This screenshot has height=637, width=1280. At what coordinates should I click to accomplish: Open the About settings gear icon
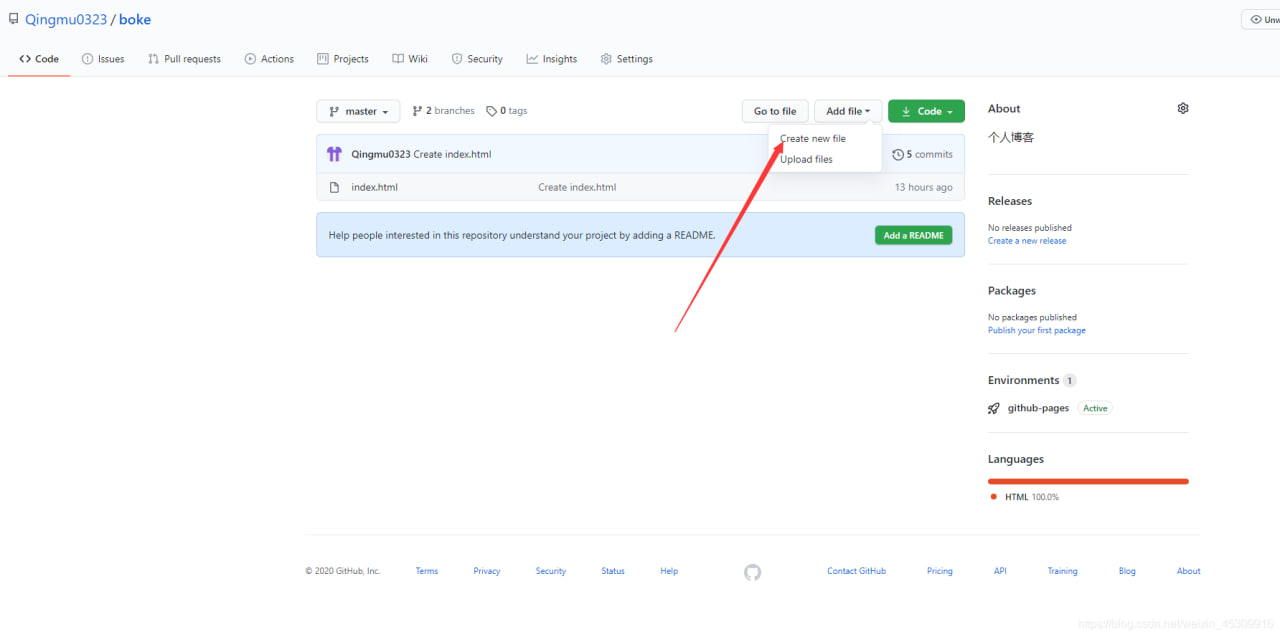[x=1183, y=108]
